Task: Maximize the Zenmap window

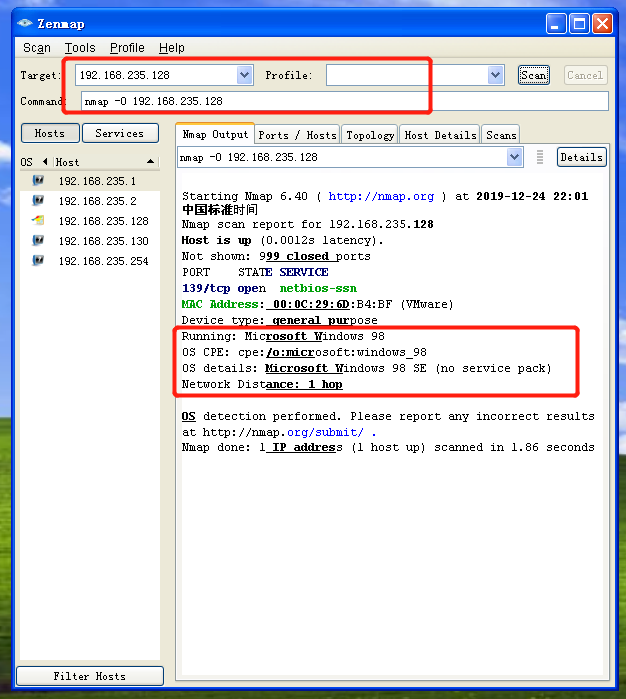Action: 579,24
